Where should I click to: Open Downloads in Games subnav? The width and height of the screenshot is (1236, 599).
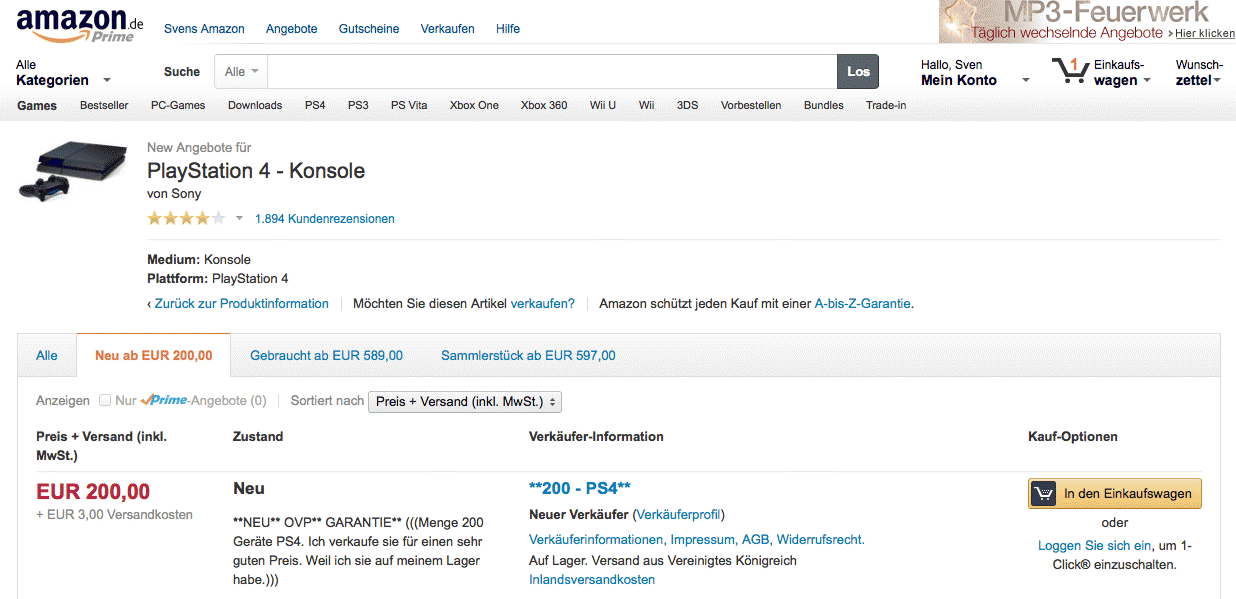(255, 105)
